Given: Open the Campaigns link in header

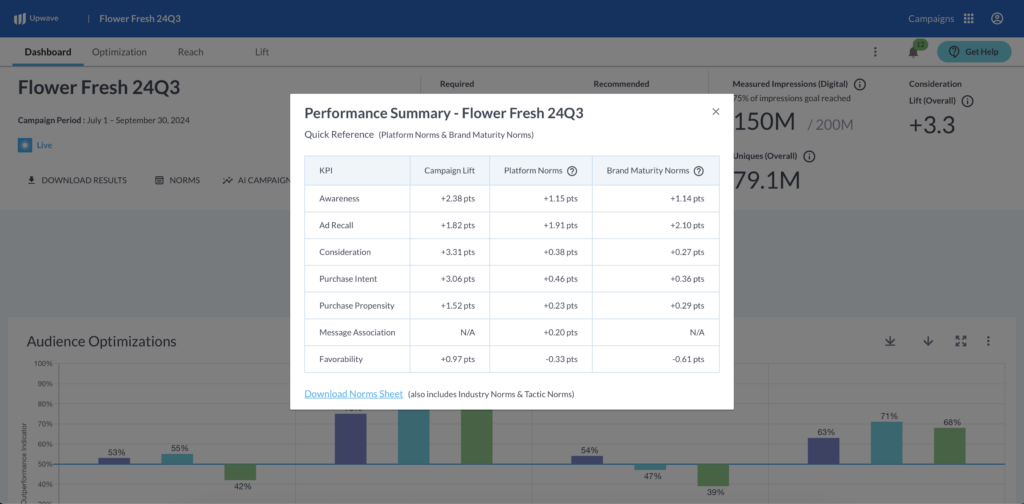Looking at the screenshot, I should pos(931,18).
